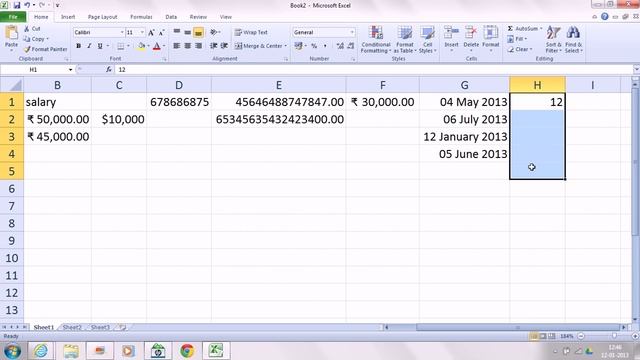Switch to the Page Layout tab
The image size is (640, 360).
coord(102,17)
